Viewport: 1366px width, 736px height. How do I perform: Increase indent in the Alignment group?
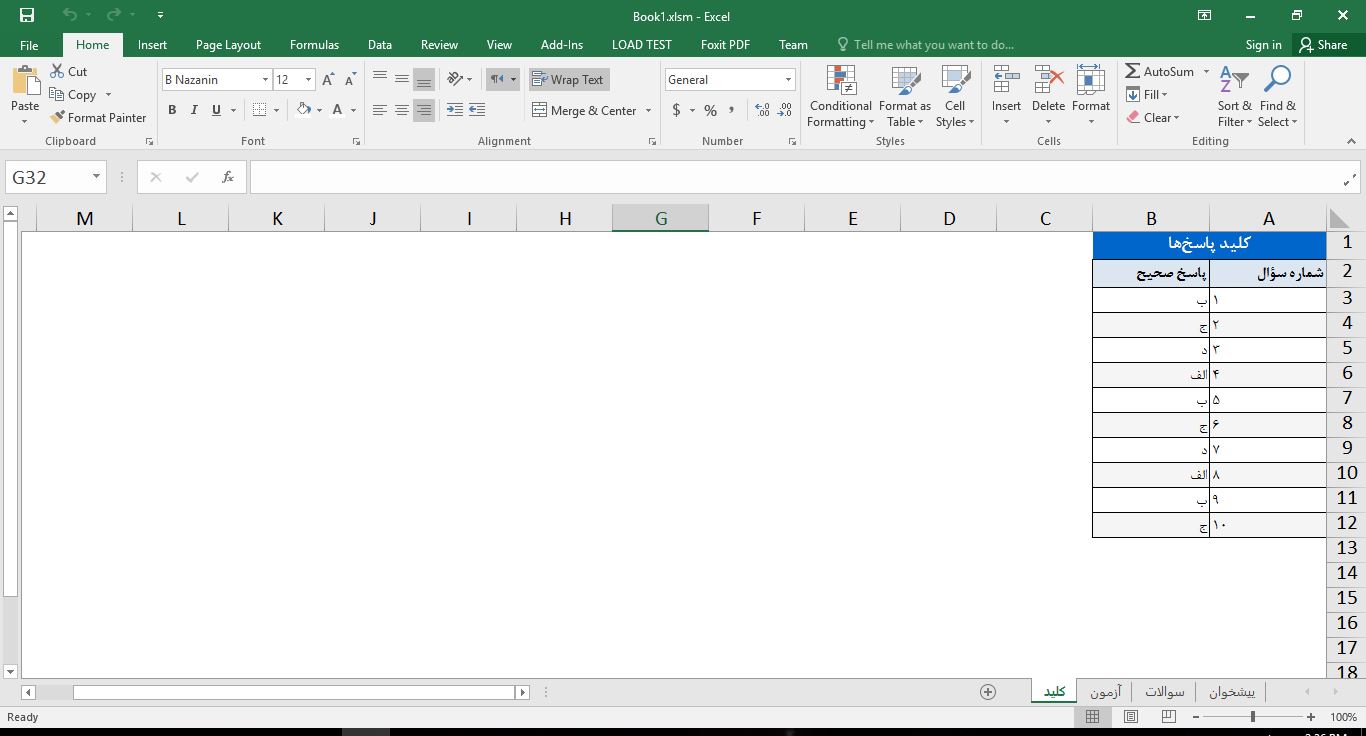pyautogui.click(x=477, y=110)
